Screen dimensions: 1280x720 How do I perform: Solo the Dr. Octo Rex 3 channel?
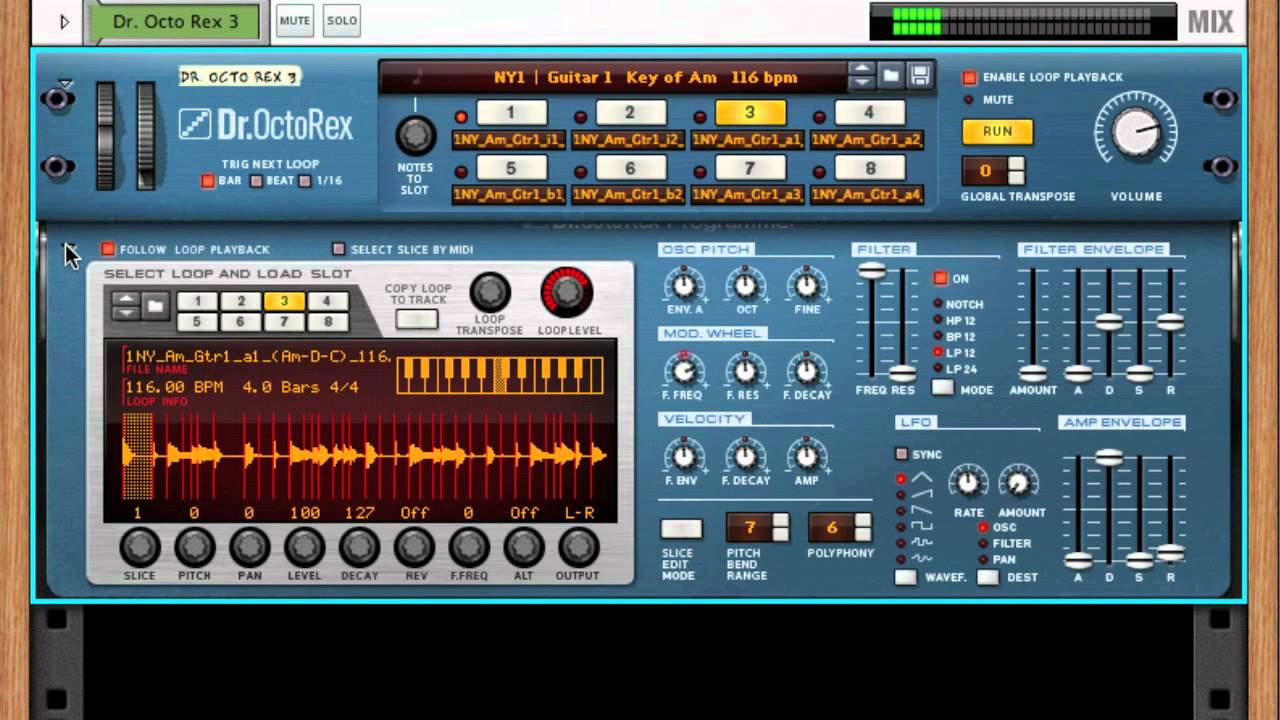(x=341, y=21)
